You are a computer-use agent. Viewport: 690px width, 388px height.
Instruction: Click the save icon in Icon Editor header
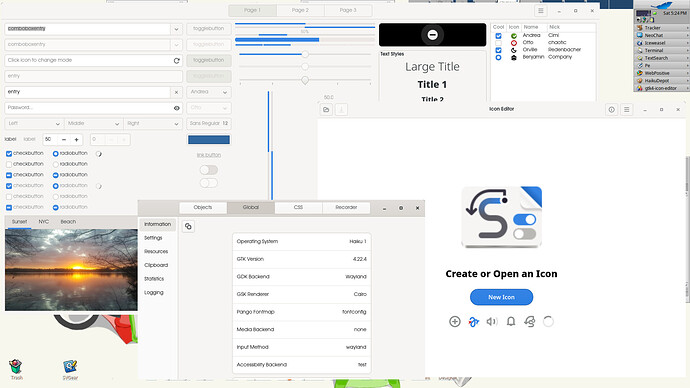(x=341, y=110)
